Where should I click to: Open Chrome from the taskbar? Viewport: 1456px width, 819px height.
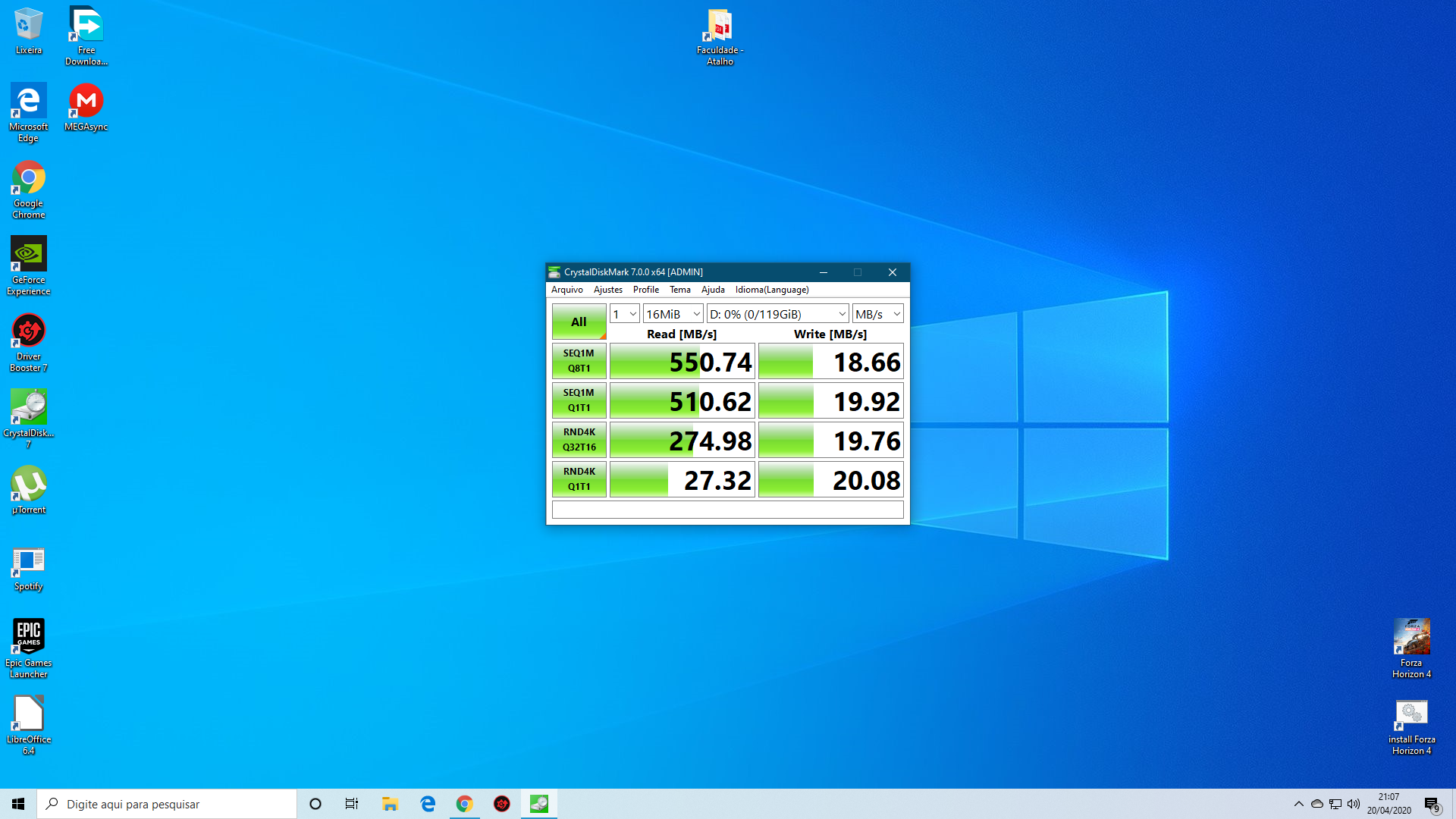(465, 804)
